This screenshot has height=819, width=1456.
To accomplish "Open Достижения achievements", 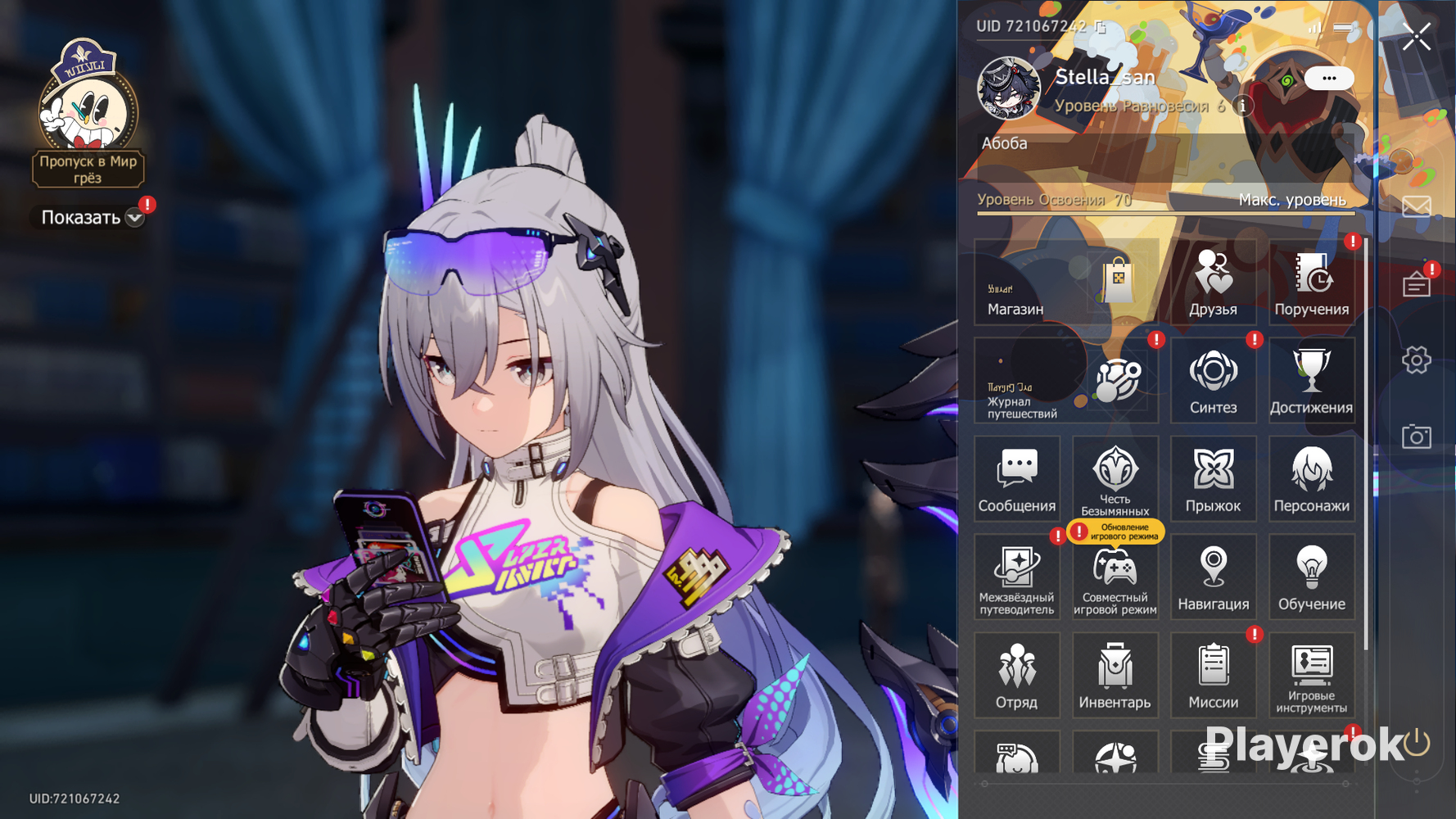I will pos(1311,381).
